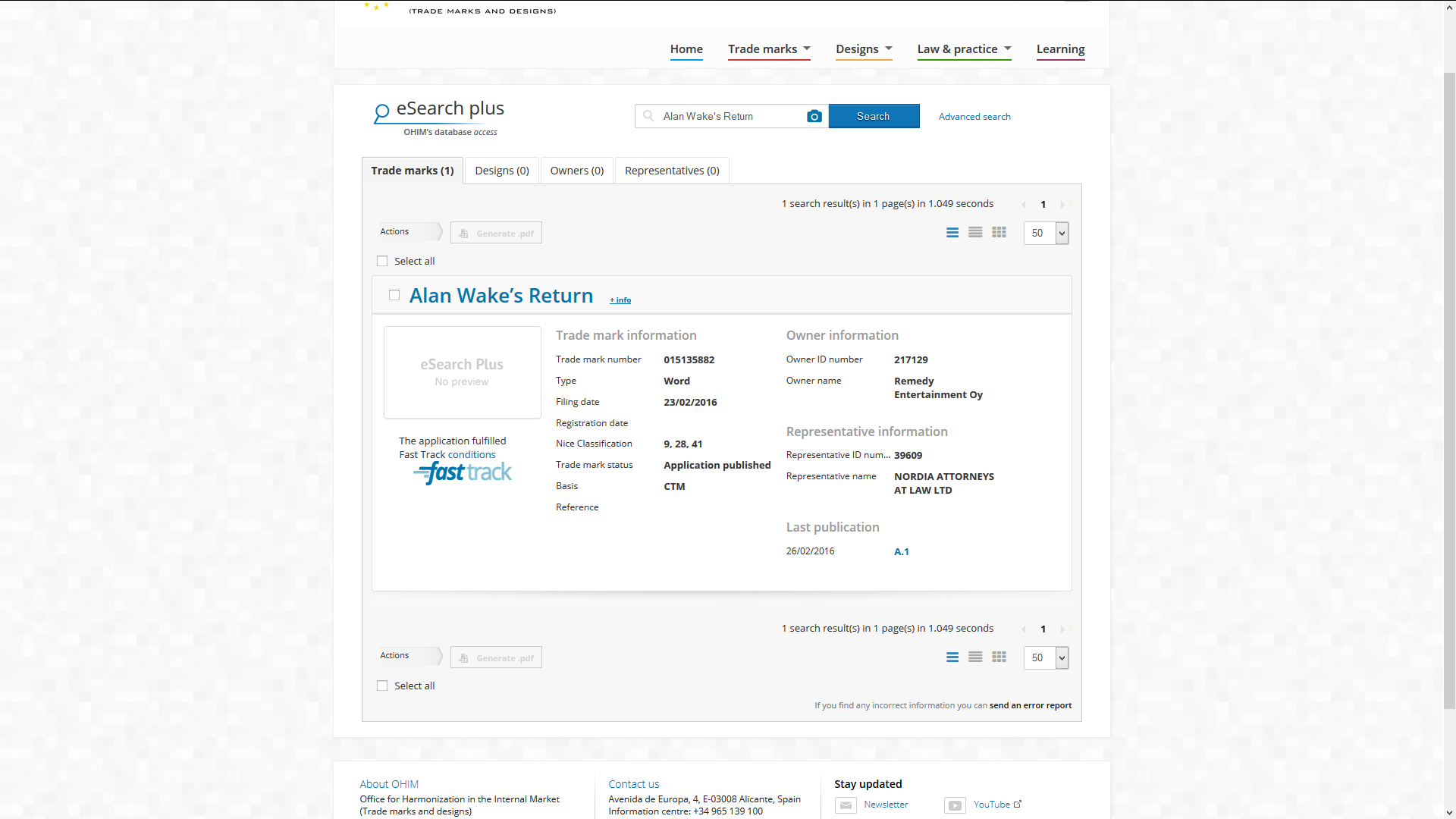
Task: Open the Advanced search link
Action: 974,117
